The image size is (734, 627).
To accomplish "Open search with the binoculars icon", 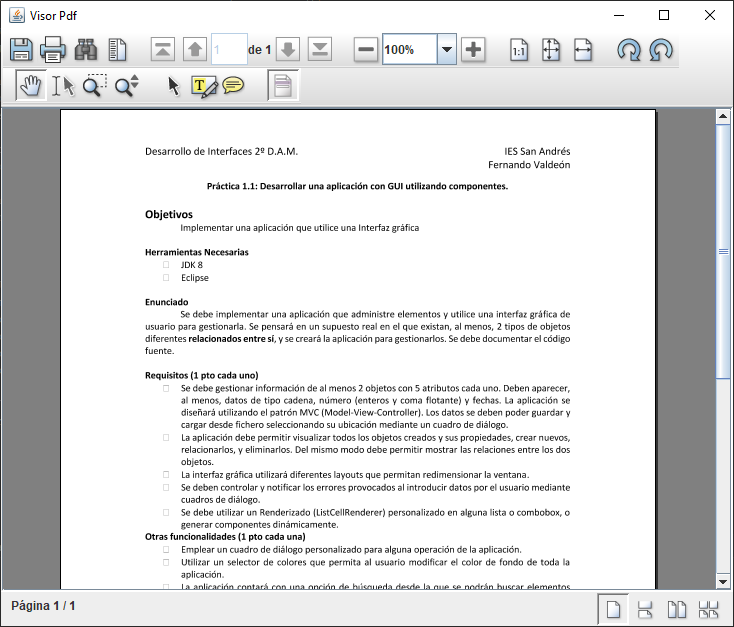I will coord(86,49).
